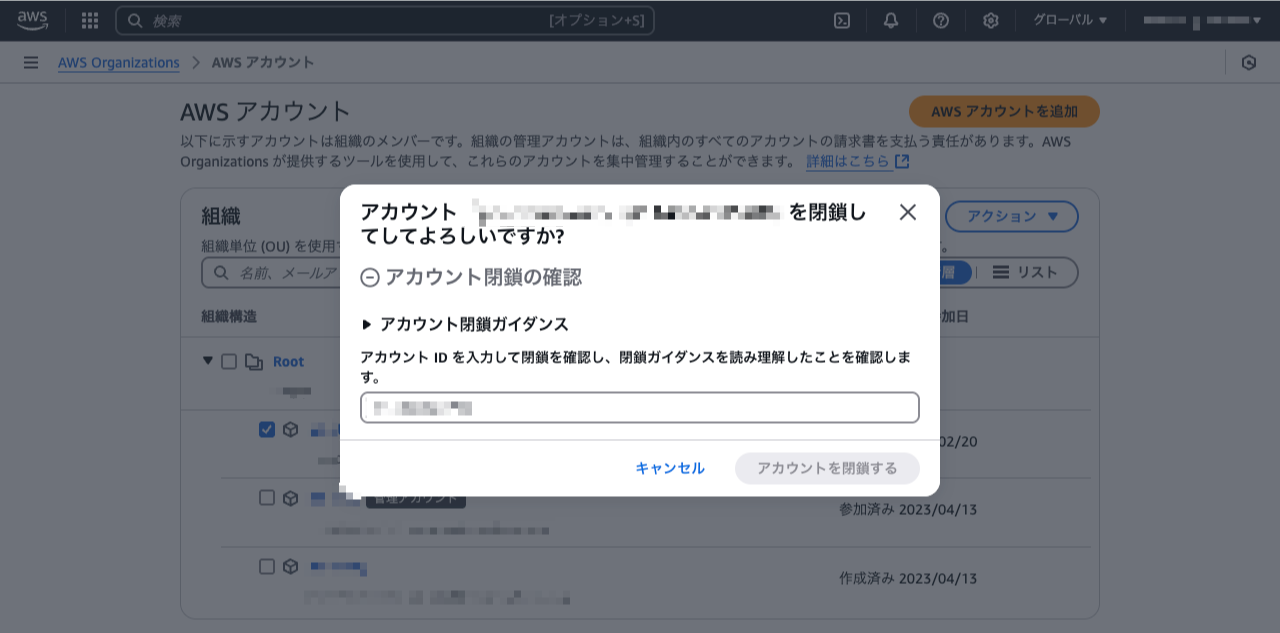Collapse the Root tree node arrow
Screen dimensions: 1280x633
coord(208,361)
